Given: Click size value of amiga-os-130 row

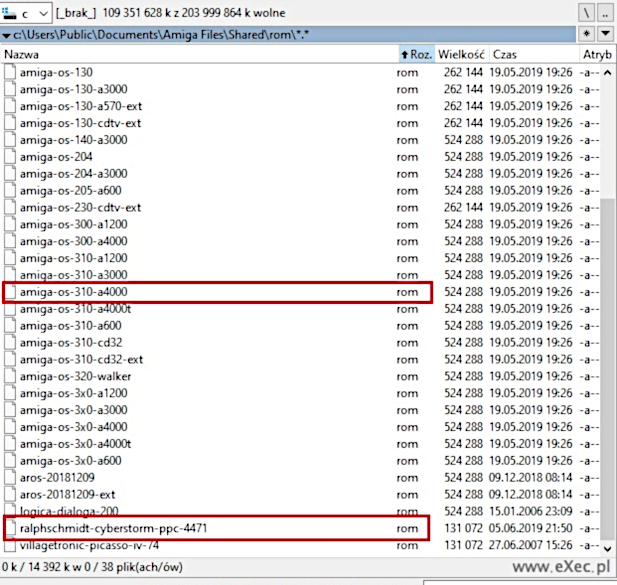Looking at the screenshot, I should (463, 72).
